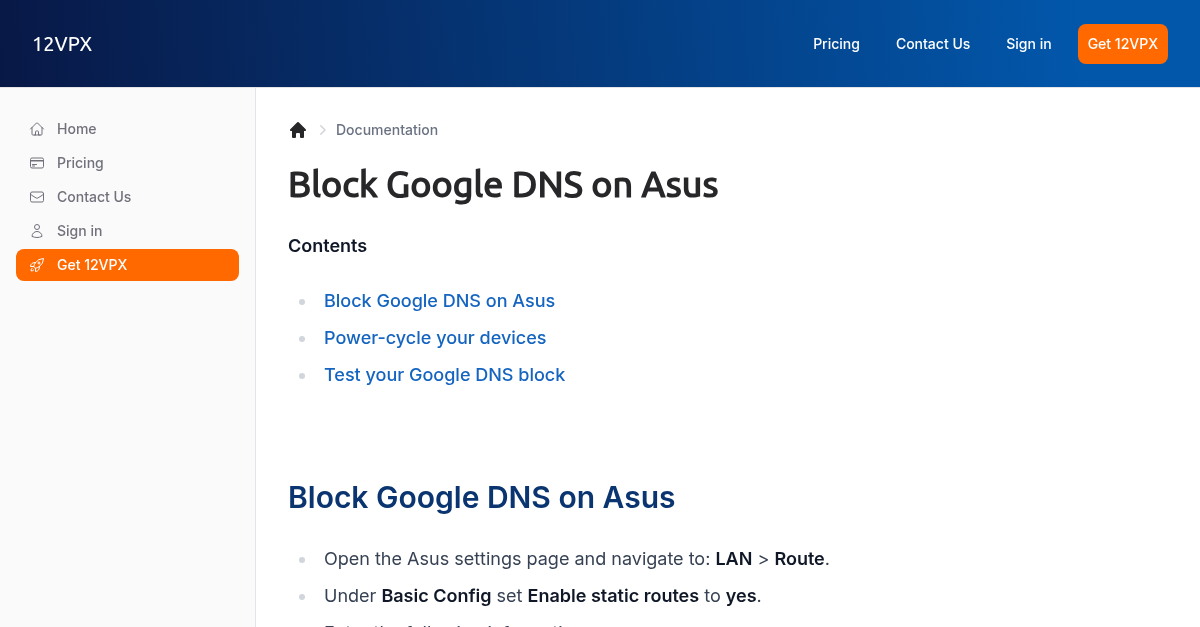Click the blue section heading Block Google DNS on Asus
The height and width of the screenshot is (627, 1200).
pyautogui.click(x=481, y=497)
